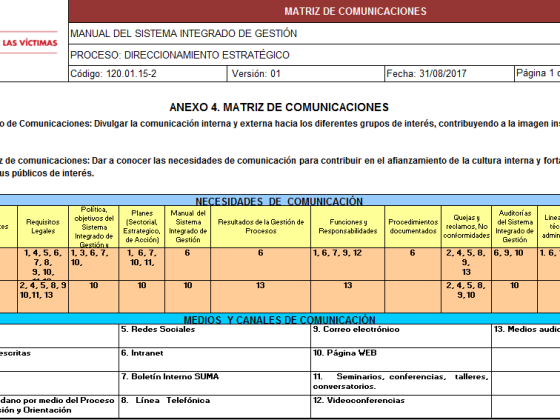Click the '7. Boletín Interno SUMA' entry
Viewport: 560px width, 420px height.
(215, 383)
